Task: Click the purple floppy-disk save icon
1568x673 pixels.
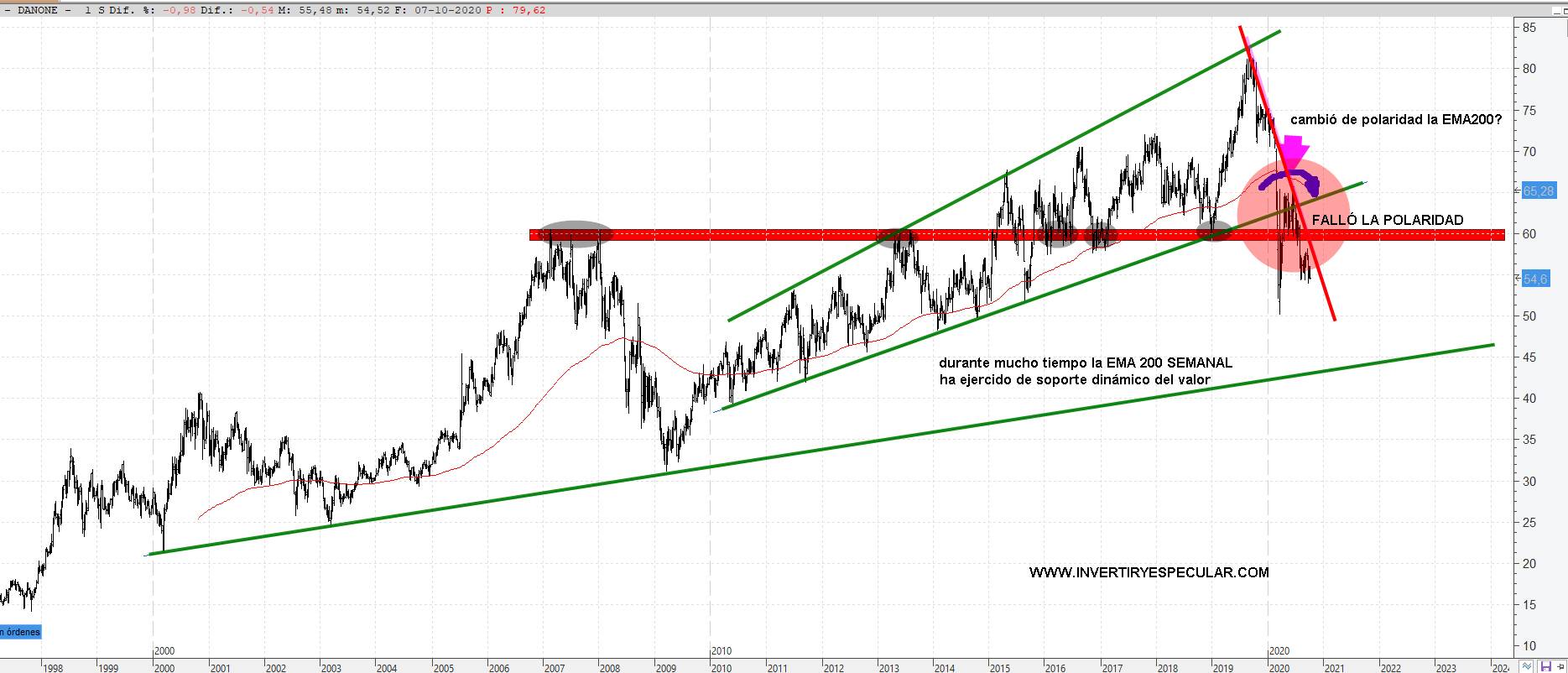Action: pyautogui.click(x=1545, y=666)
